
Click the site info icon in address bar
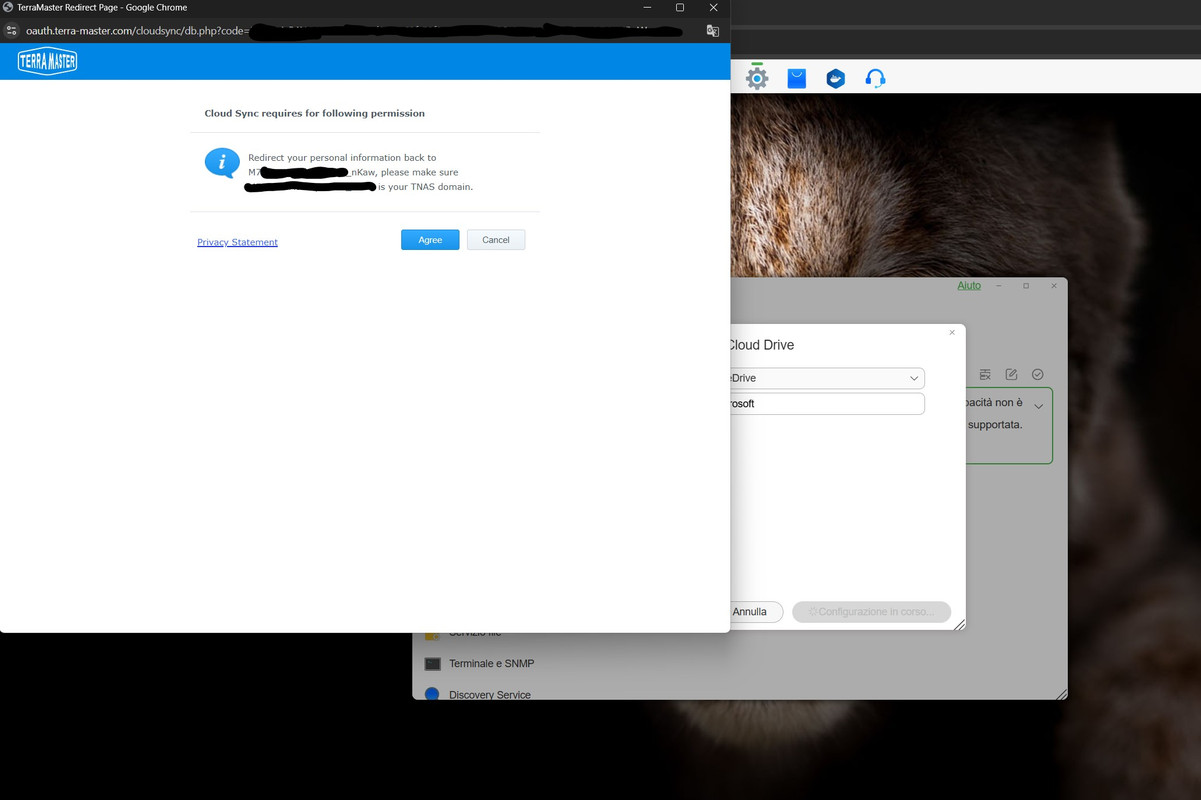tap(11, 31)
